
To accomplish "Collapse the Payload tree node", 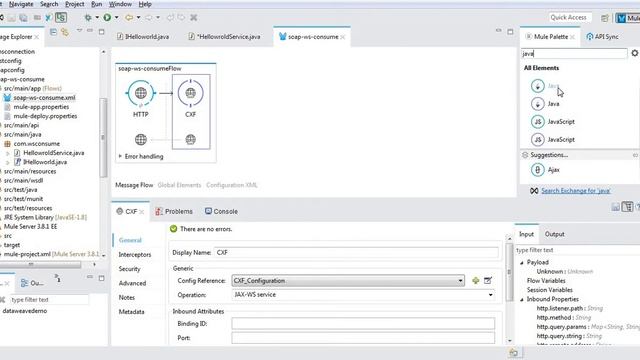I will (522, 263).
